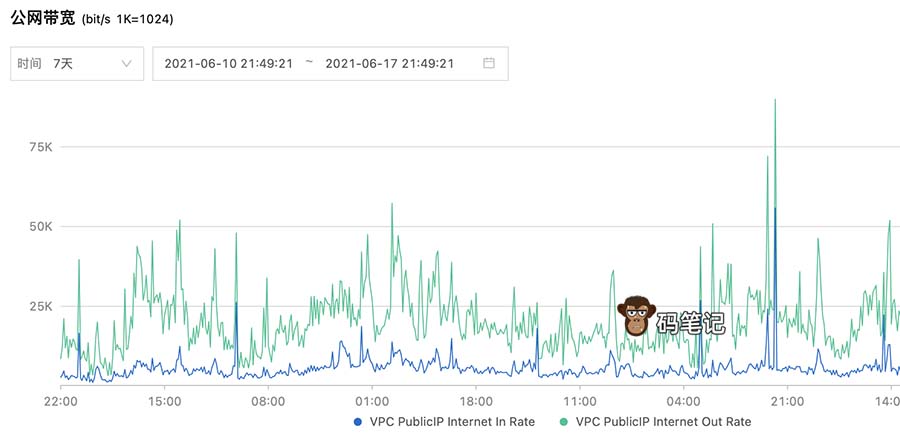The image size is (900, 436).
Task: Open the 时间 label of the time selector
Action: (29, 63)
